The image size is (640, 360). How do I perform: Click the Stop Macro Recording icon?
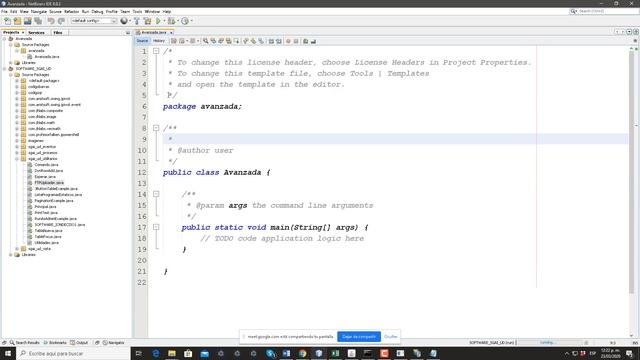click(296, 41)
